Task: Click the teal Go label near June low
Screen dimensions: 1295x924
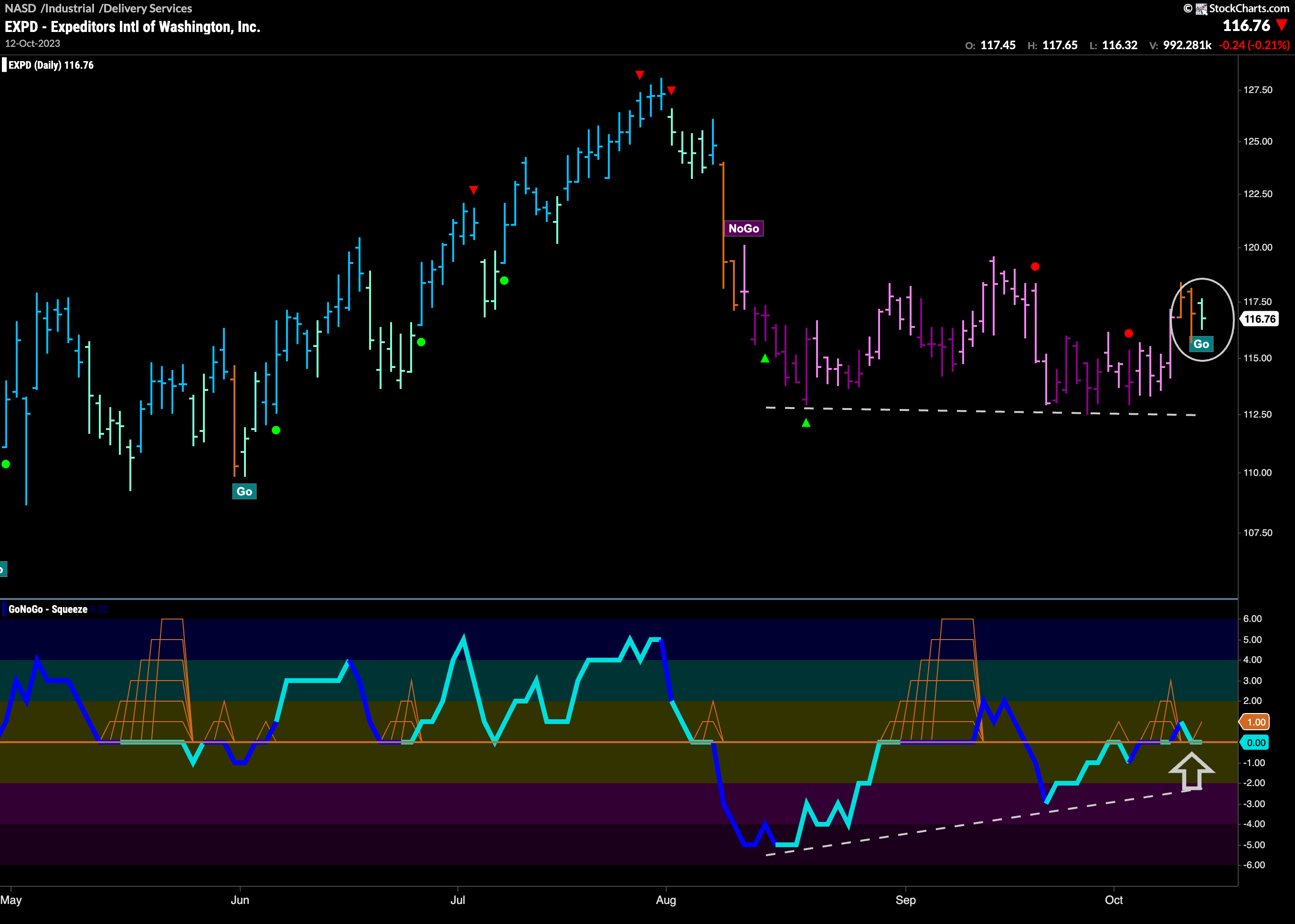Action: click(244, 492)
